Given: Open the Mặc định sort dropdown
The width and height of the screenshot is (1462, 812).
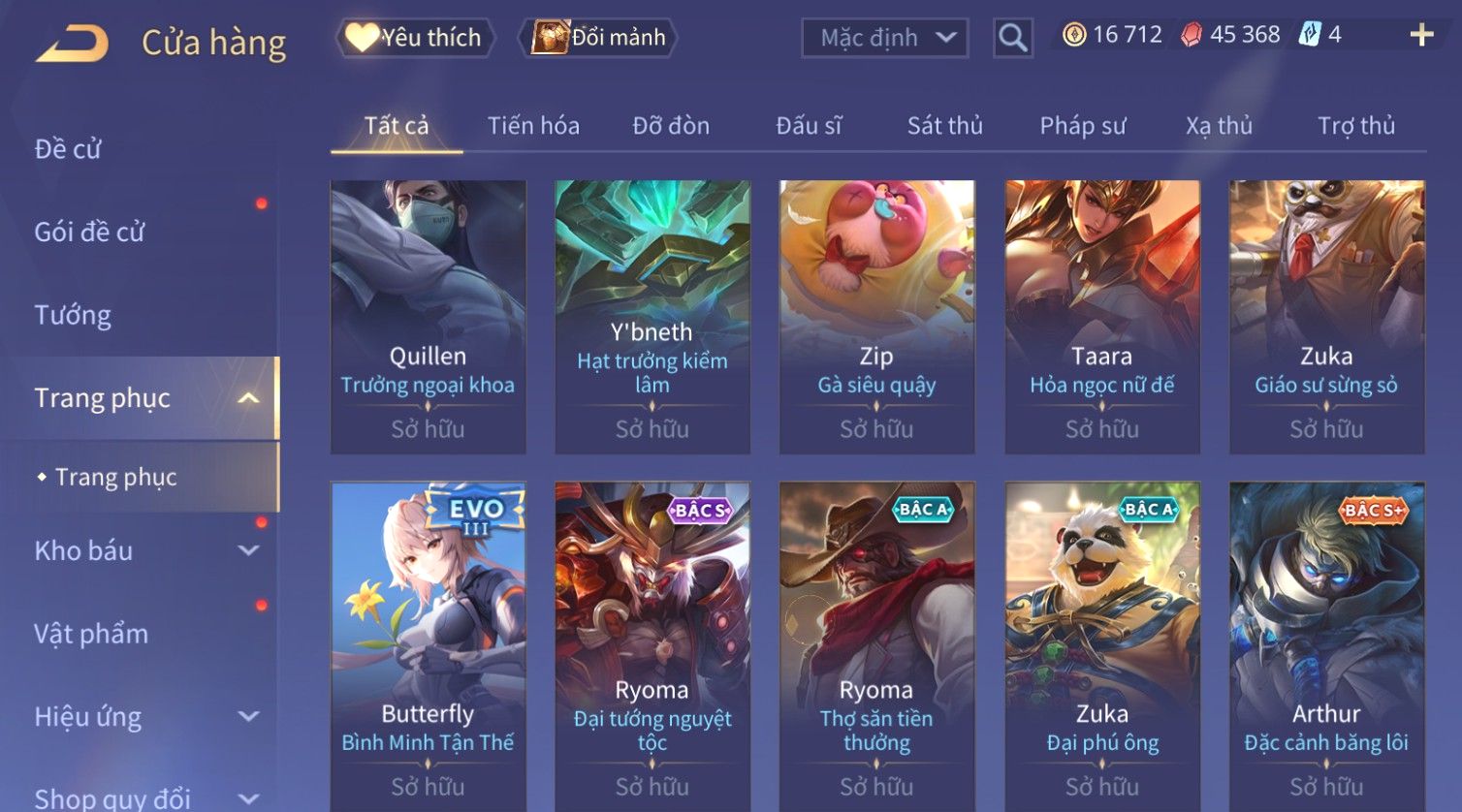Looking at the screenshot, I should (x=884, y=38).
